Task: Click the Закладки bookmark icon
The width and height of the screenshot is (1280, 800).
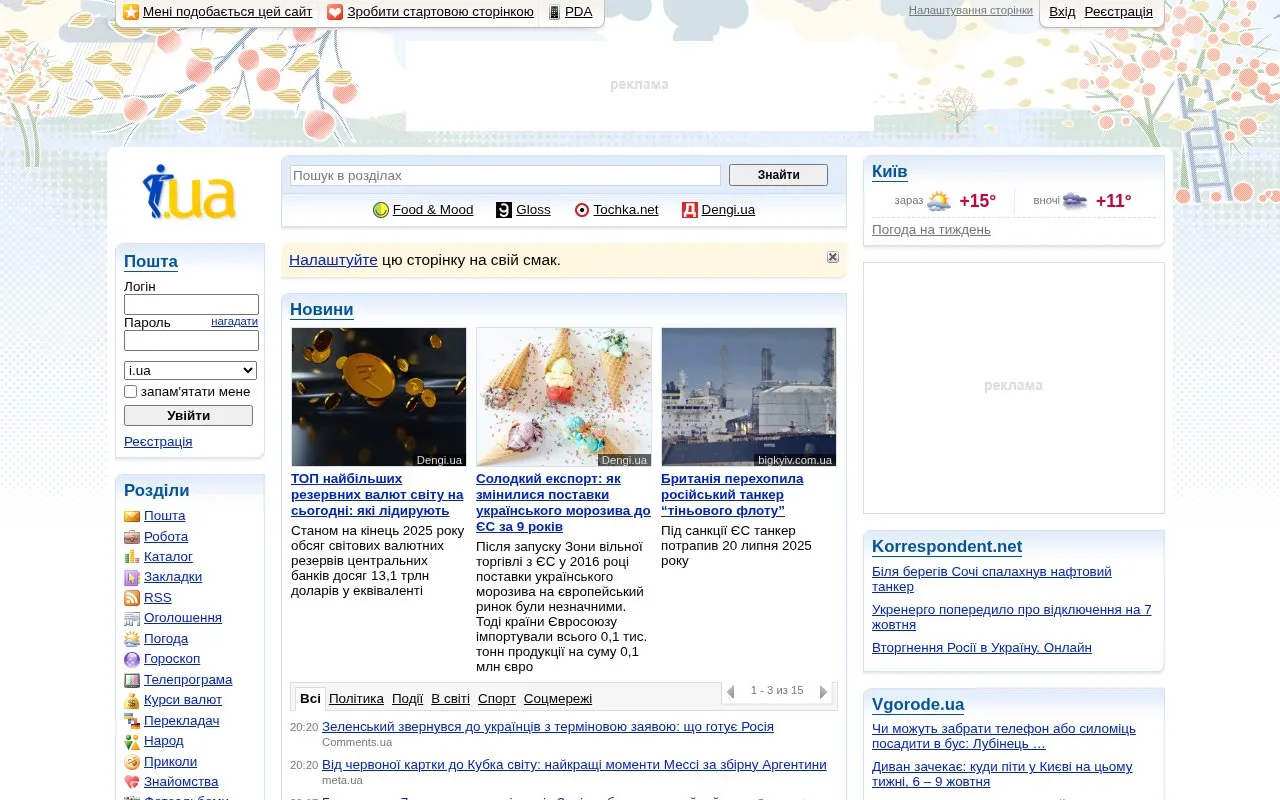Action: [x=132, y=577]
